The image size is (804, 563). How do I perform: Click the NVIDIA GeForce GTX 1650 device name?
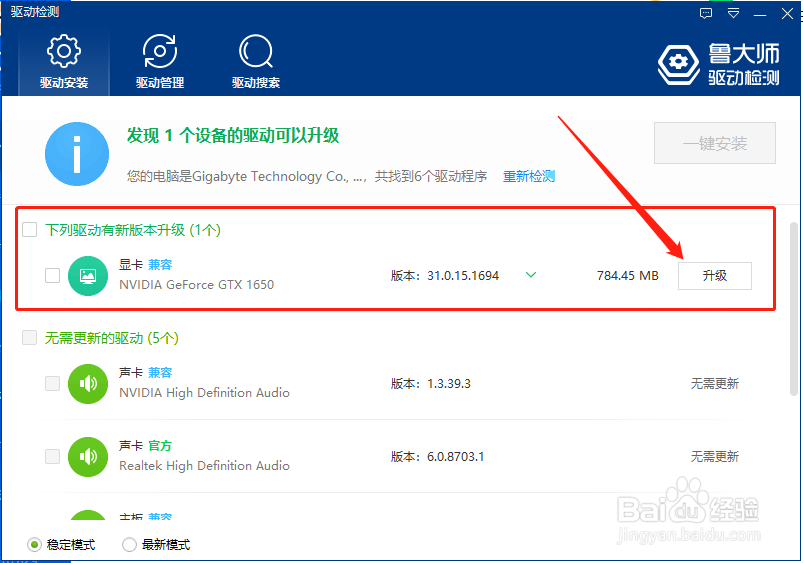196,285
